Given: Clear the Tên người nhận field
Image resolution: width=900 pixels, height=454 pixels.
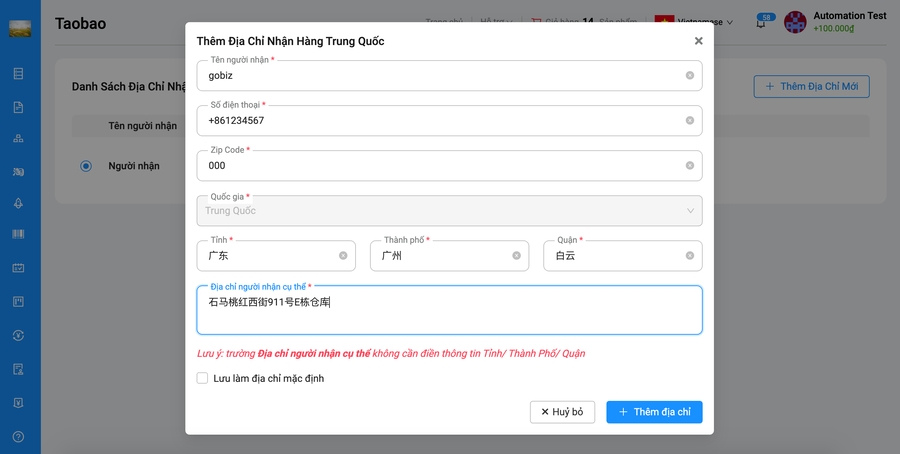Looking at the screenshot, I should pos(689,76).
